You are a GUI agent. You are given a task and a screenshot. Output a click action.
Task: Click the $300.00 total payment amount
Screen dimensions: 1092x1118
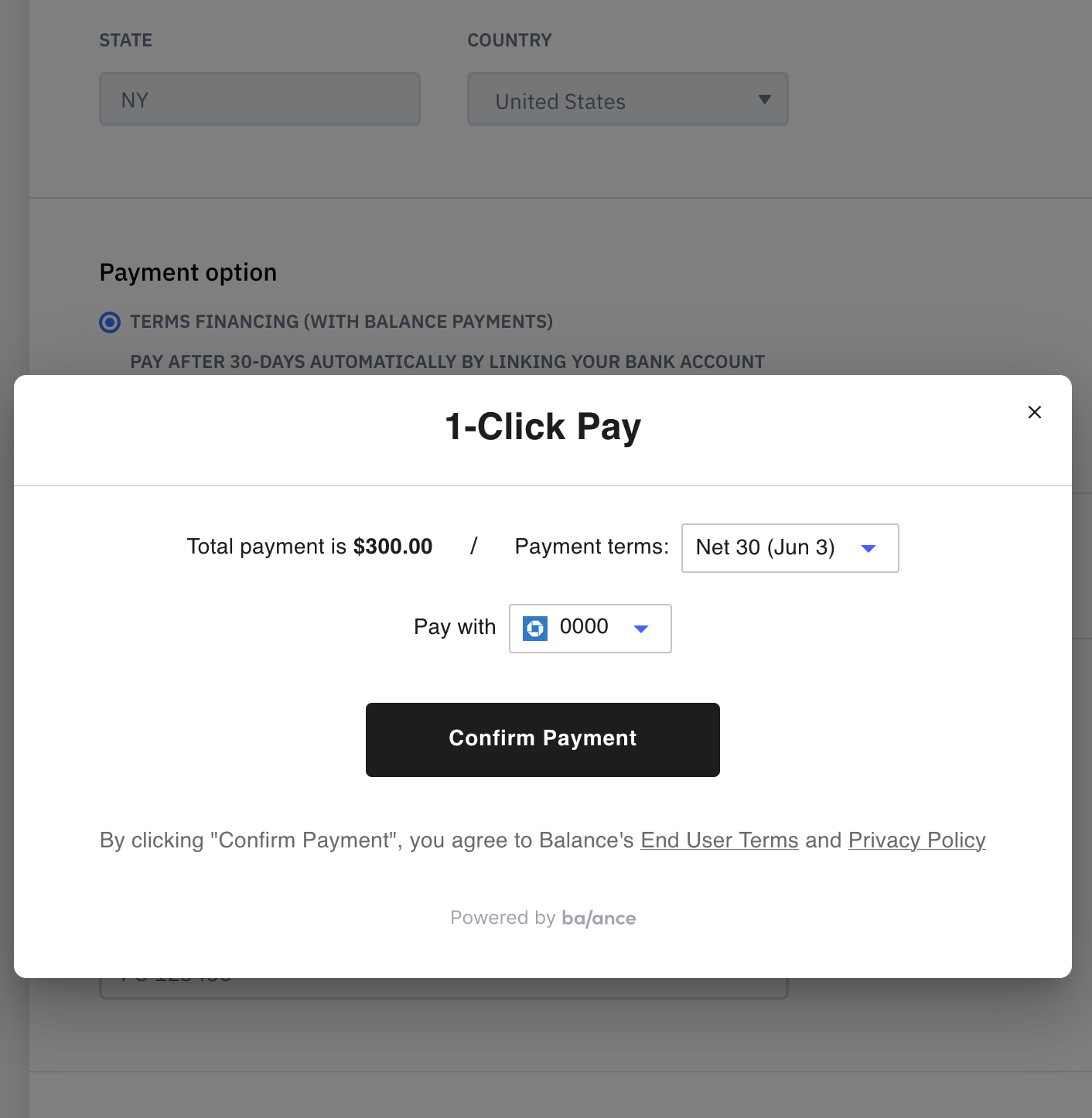pos(393,547)
